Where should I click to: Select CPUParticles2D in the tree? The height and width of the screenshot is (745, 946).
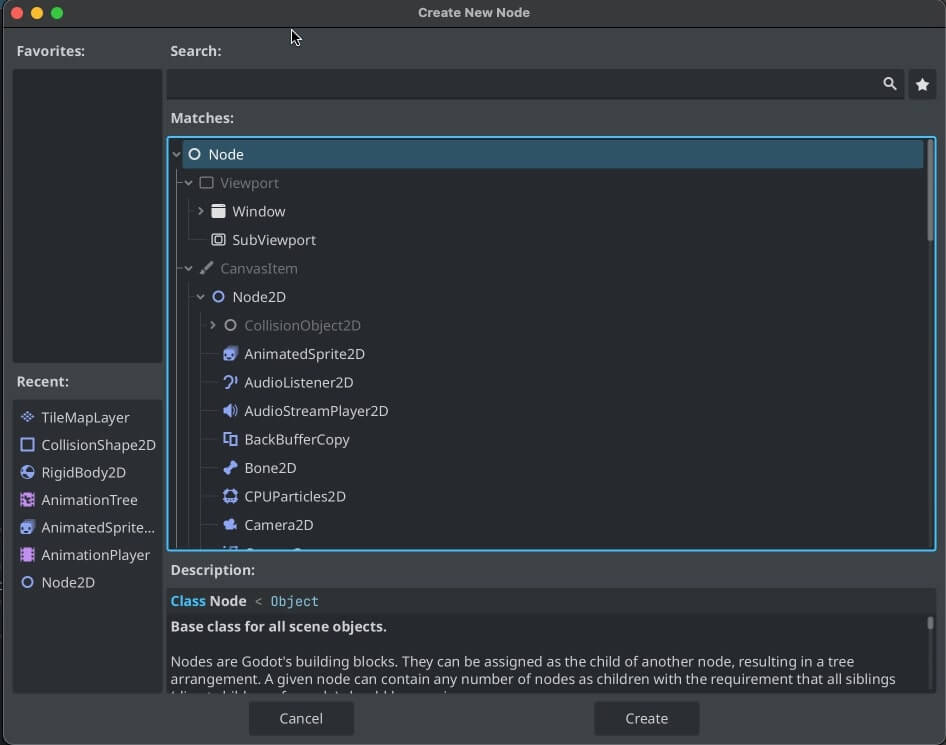coord(295,496)
